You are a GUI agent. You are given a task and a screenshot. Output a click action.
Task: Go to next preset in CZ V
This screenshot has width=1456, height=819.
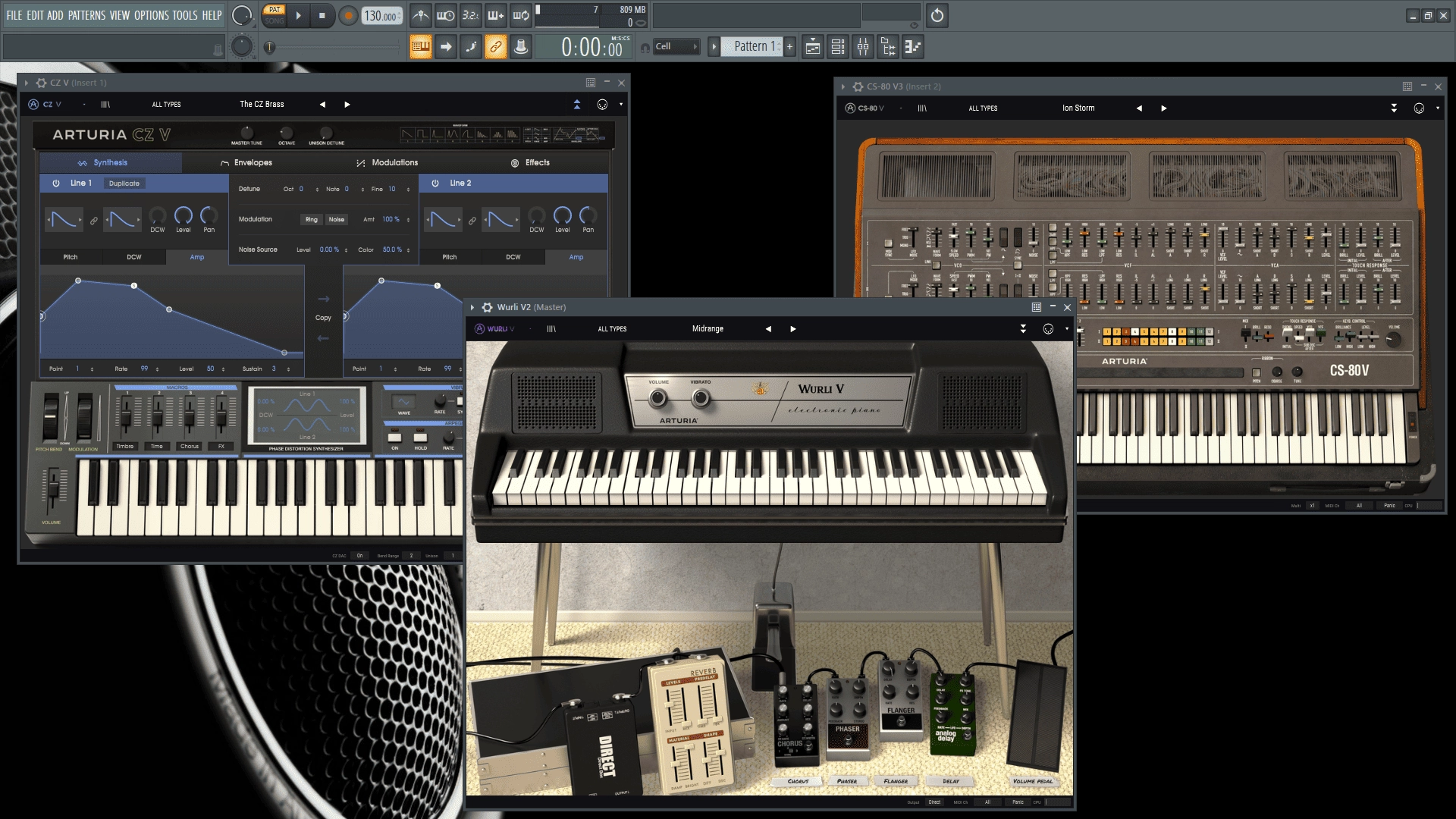[x=347, y=105]
